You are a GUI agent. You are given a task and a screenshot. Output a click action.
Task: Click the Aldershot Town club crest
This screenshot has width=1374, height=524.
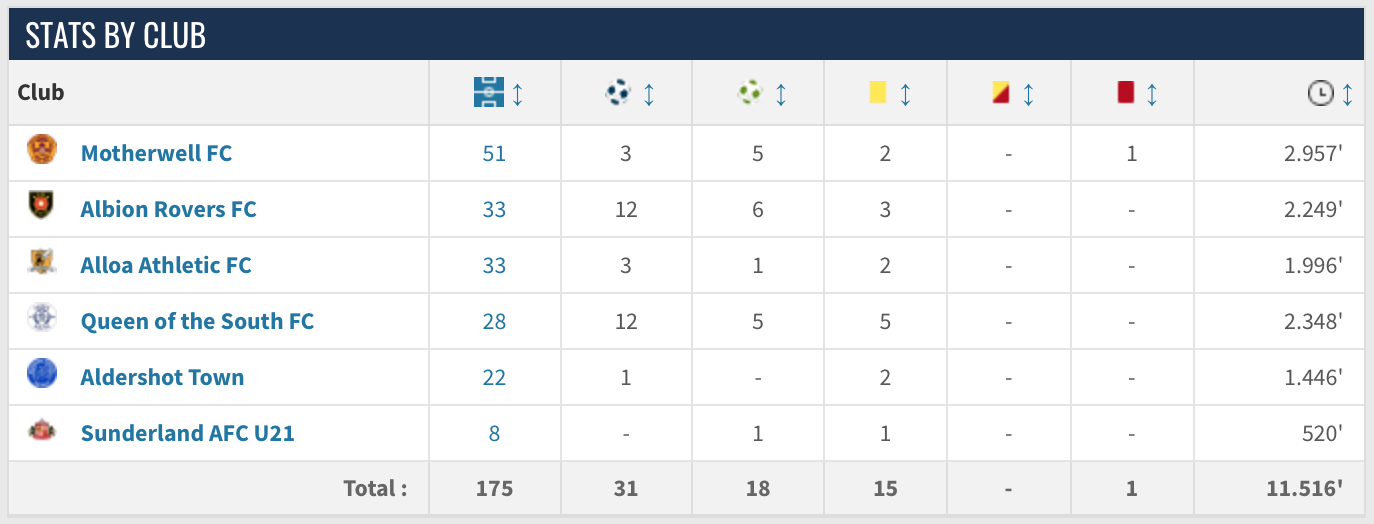[41, 375]
